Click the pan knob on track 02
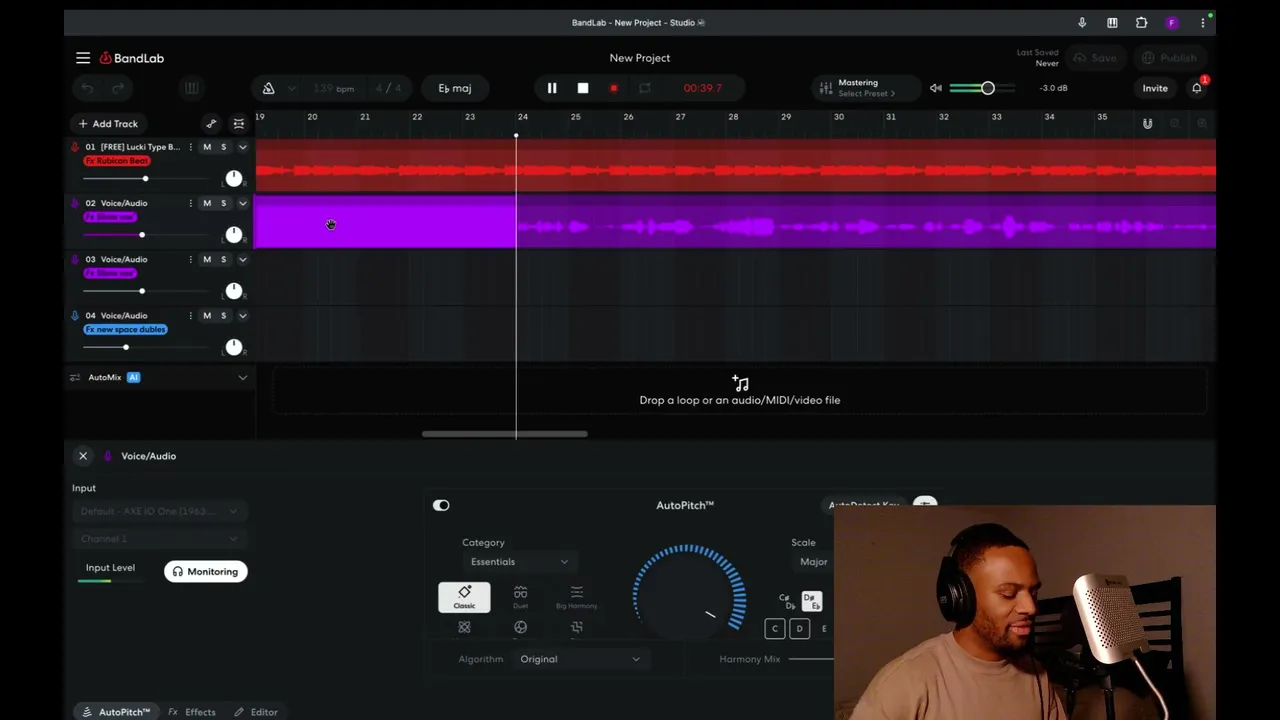1280x720 pixels. click(234, 234)
